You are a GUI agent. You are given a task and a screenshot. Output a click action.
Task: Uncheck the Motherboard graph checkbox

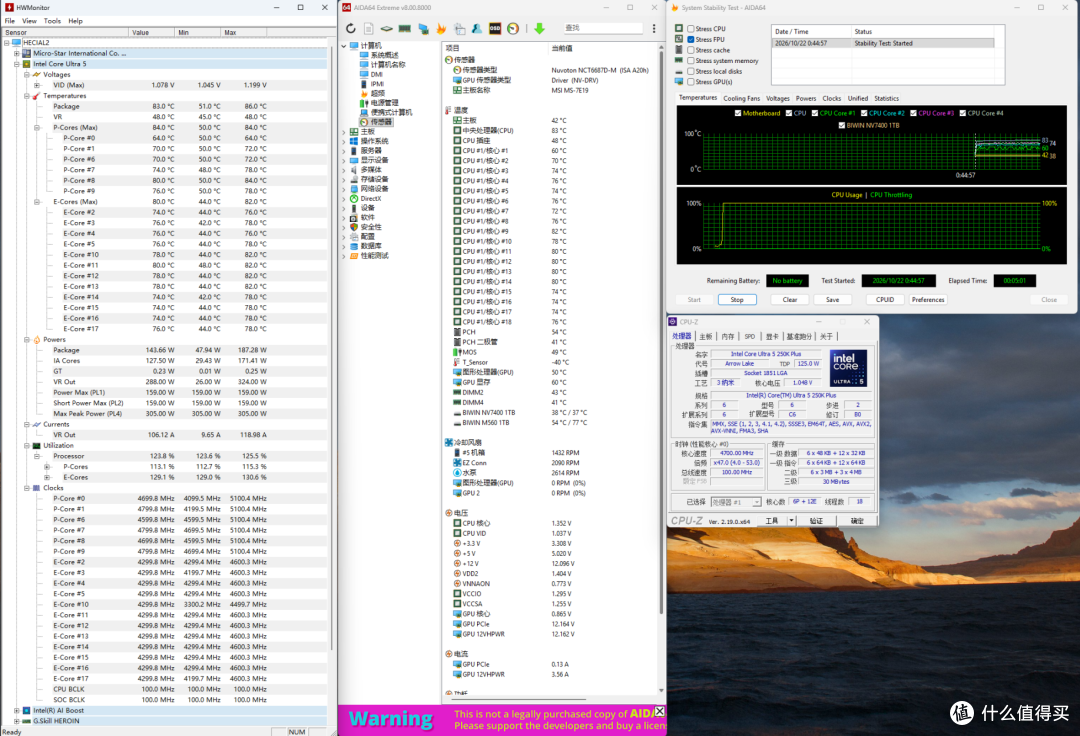pos(738,113)
